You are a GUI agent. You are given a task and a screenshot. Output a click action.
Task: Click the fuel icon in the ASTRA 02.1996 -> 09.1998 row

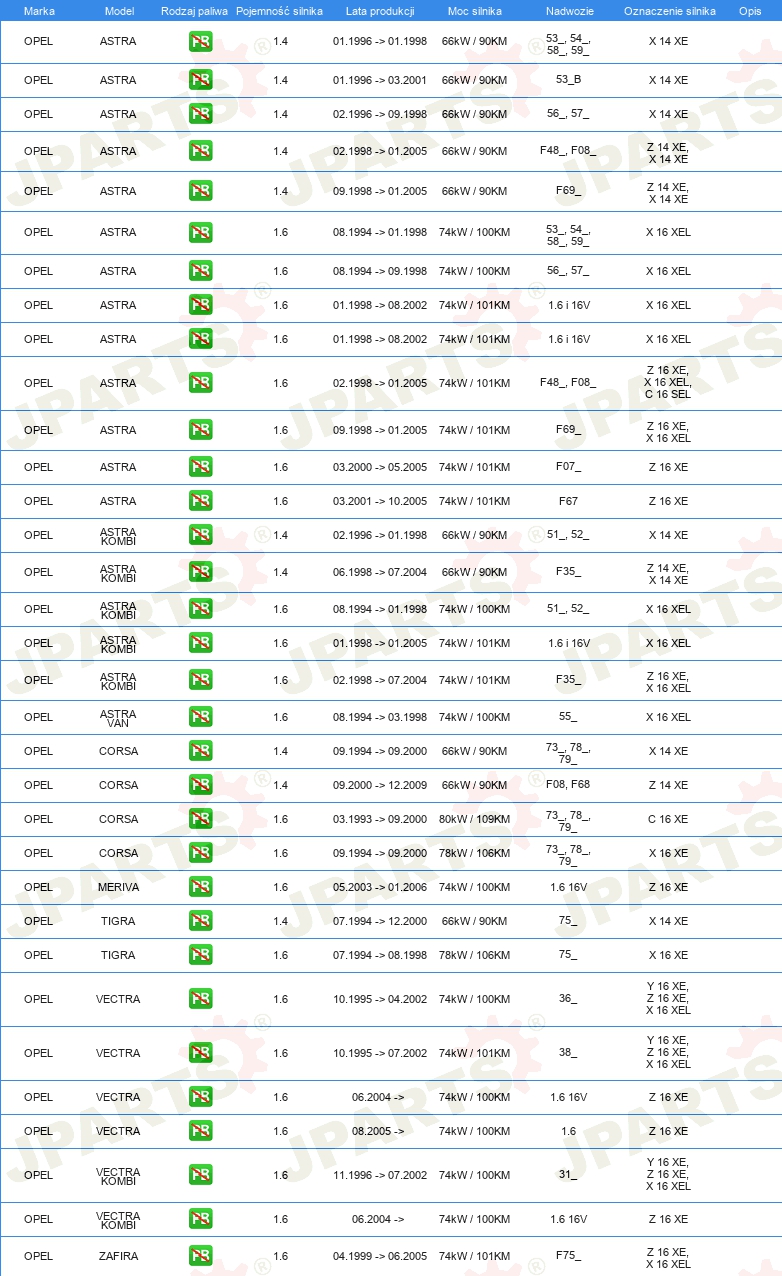click(200, 114)
